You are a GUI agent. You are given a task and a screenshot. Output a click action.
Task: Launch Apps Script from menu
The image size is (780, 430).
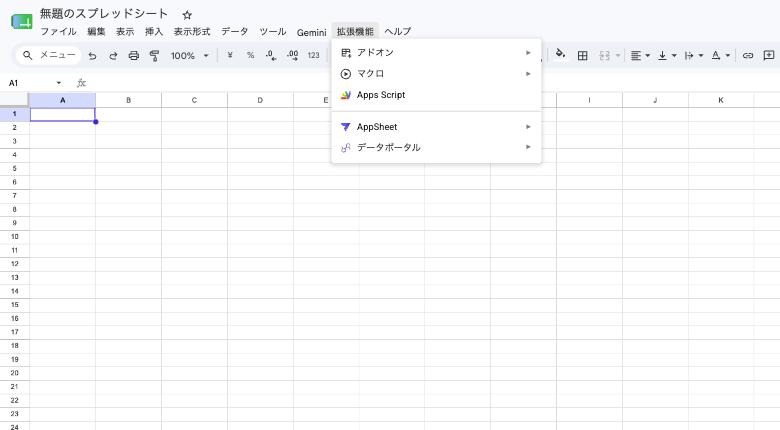tap(436, 95)
